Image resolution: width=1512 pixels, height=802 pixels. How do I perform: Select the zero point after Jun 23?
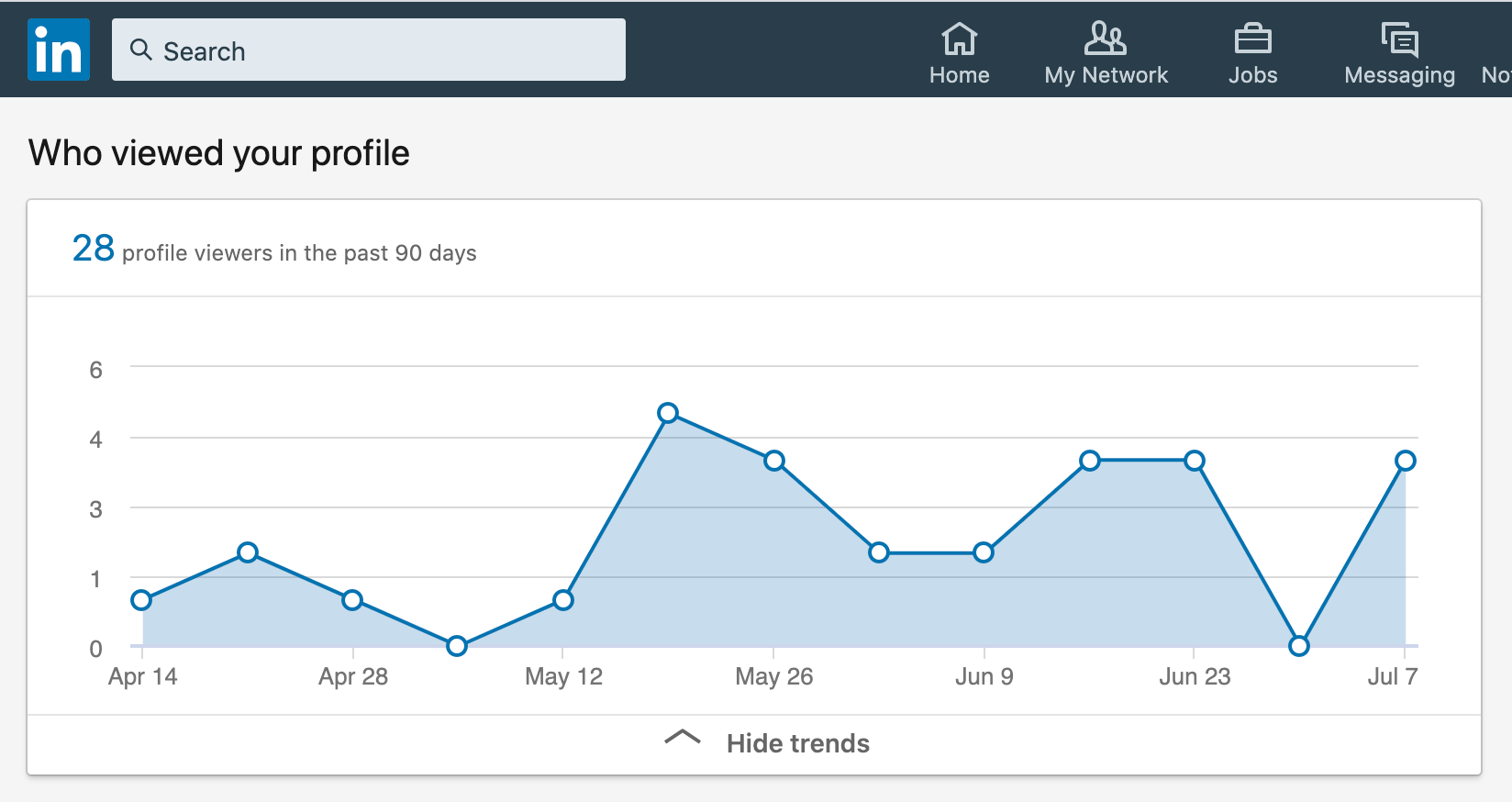click(x=1299, y=646)
